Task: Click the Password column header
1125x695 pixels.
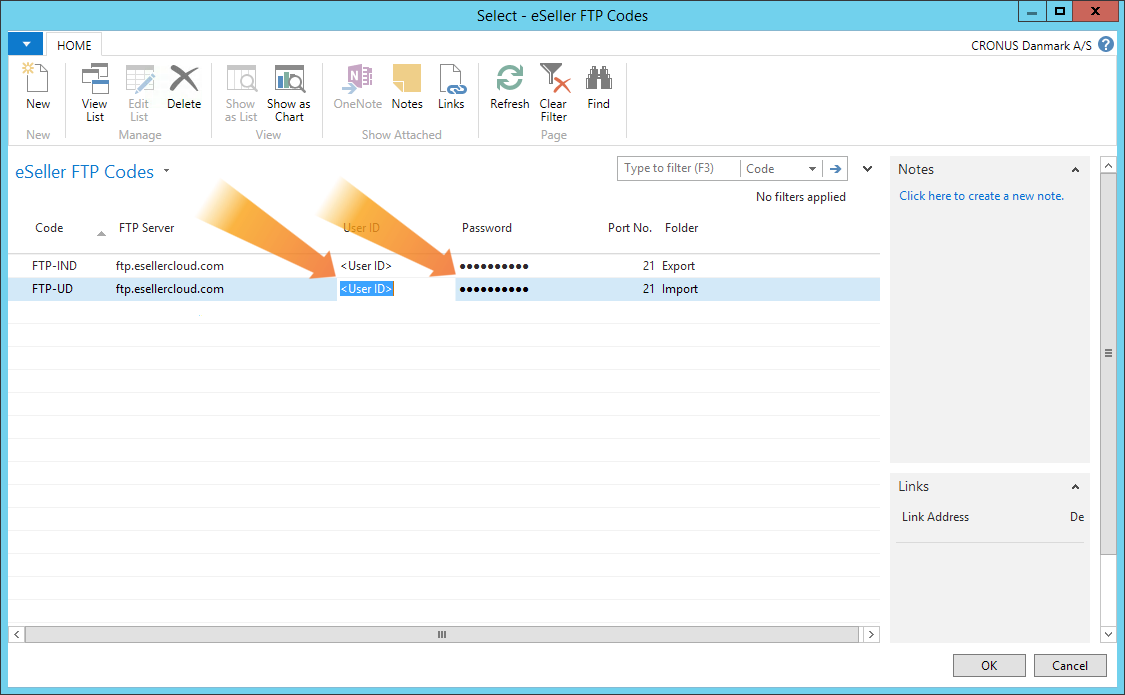Action: 486,228
